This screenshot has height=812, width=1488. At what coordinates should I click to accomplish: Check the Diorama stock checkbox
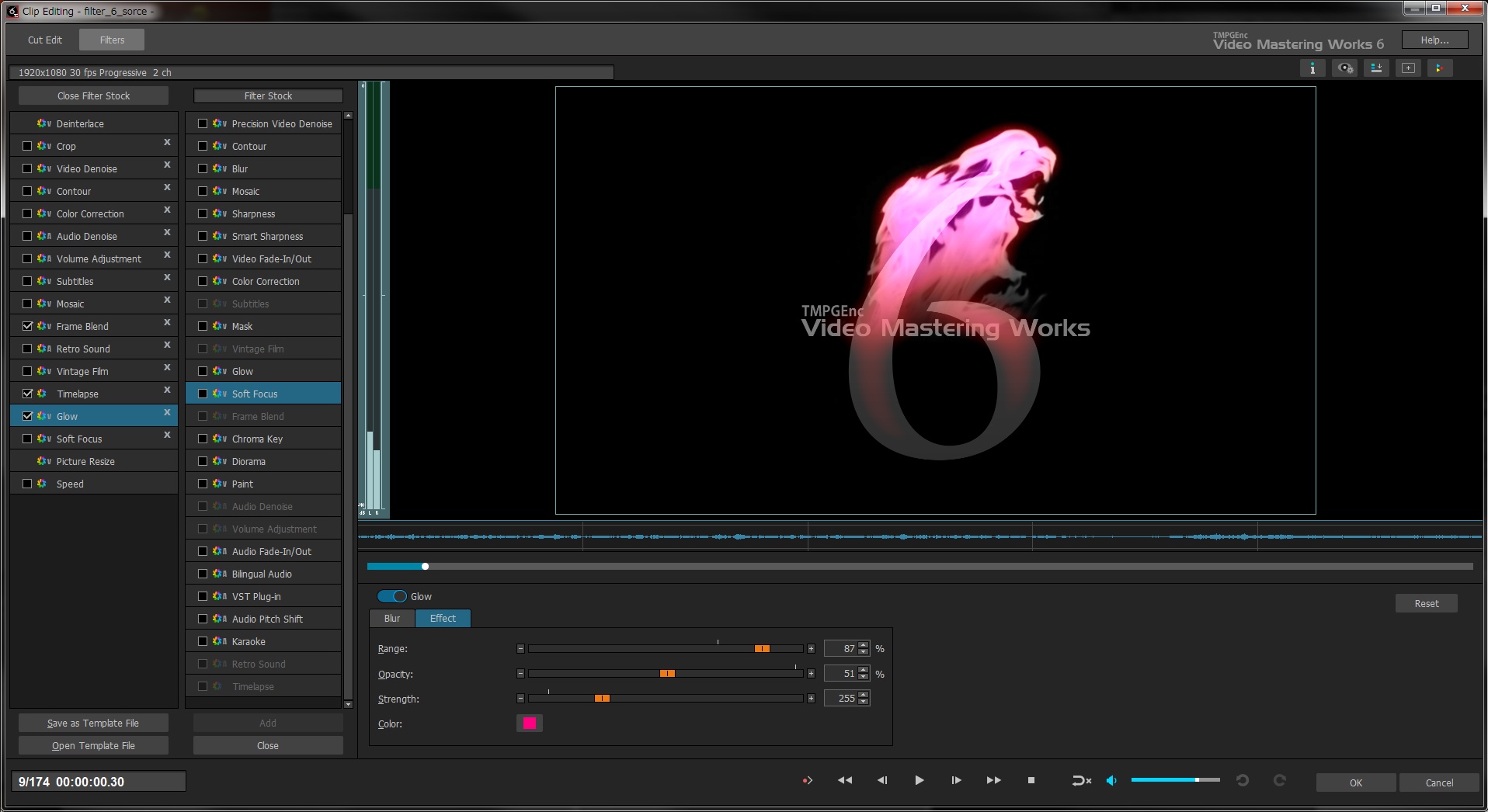[x=203, y=461]
